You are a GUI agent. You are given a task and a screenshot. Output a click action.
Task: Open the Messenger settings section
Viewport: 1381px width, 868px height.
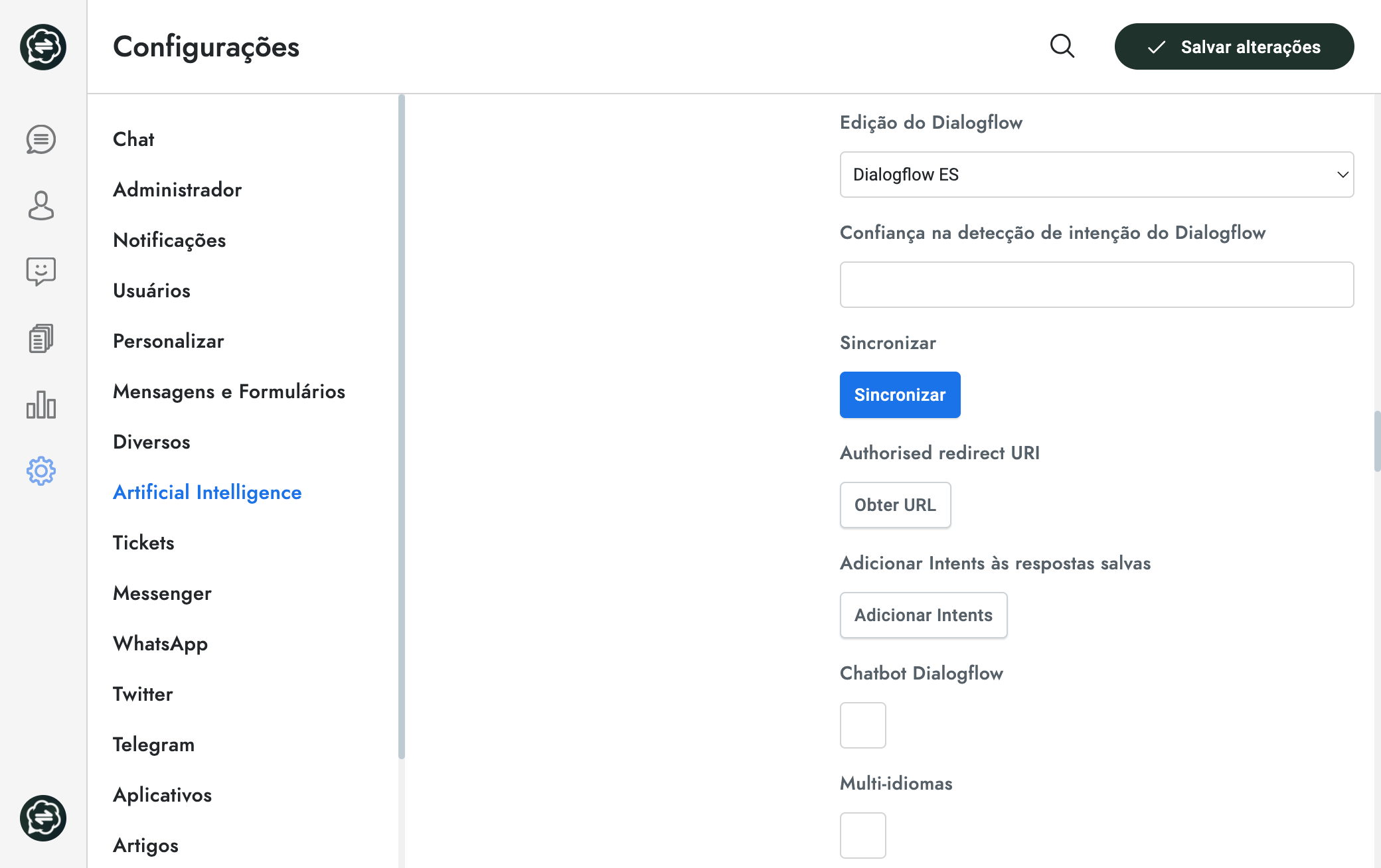pos(162,593)
